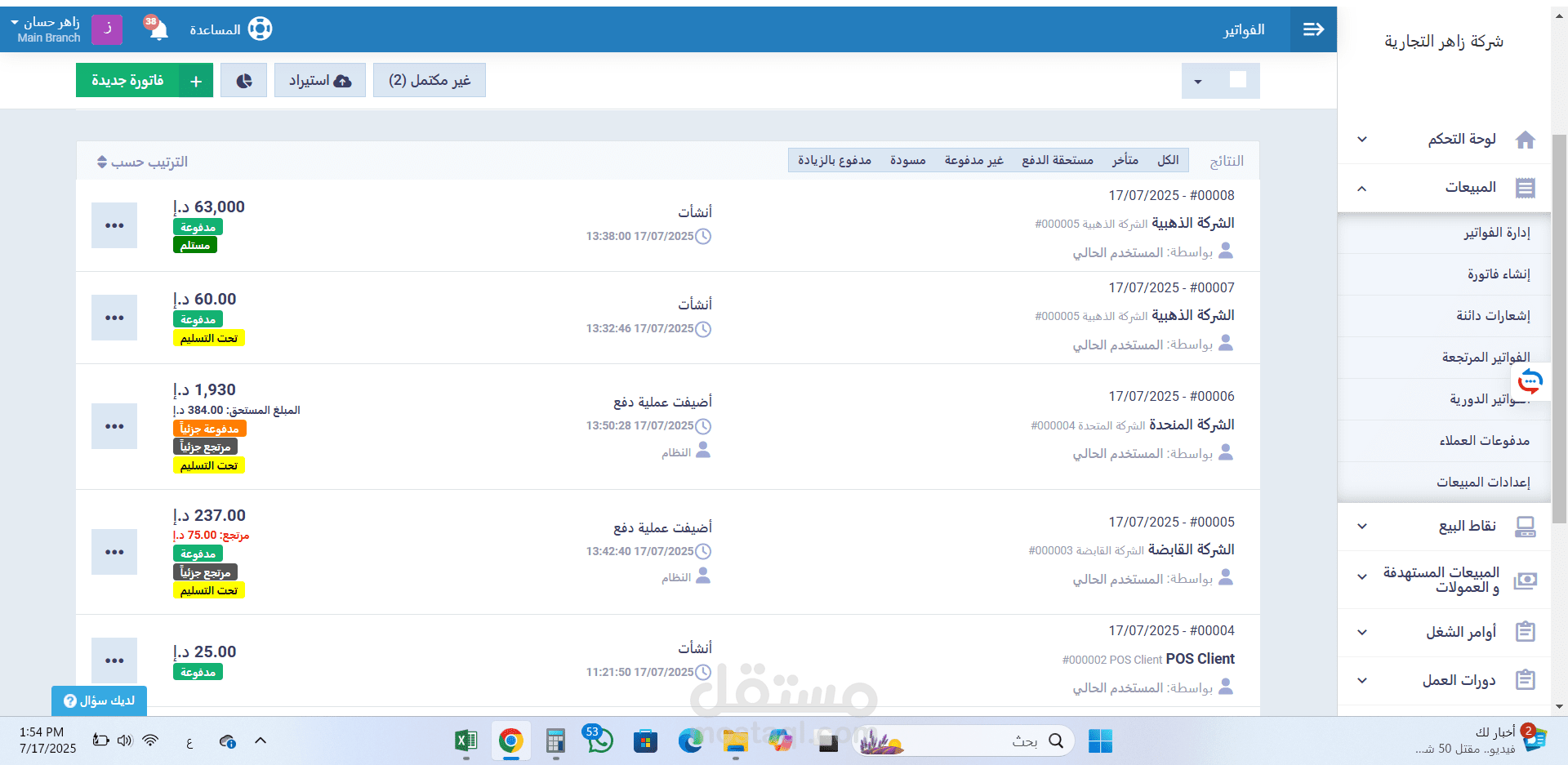Open the date and time in the taskbar
Image resolution: width=1568 pixels, height=765 pixels.
click(47, 741)
